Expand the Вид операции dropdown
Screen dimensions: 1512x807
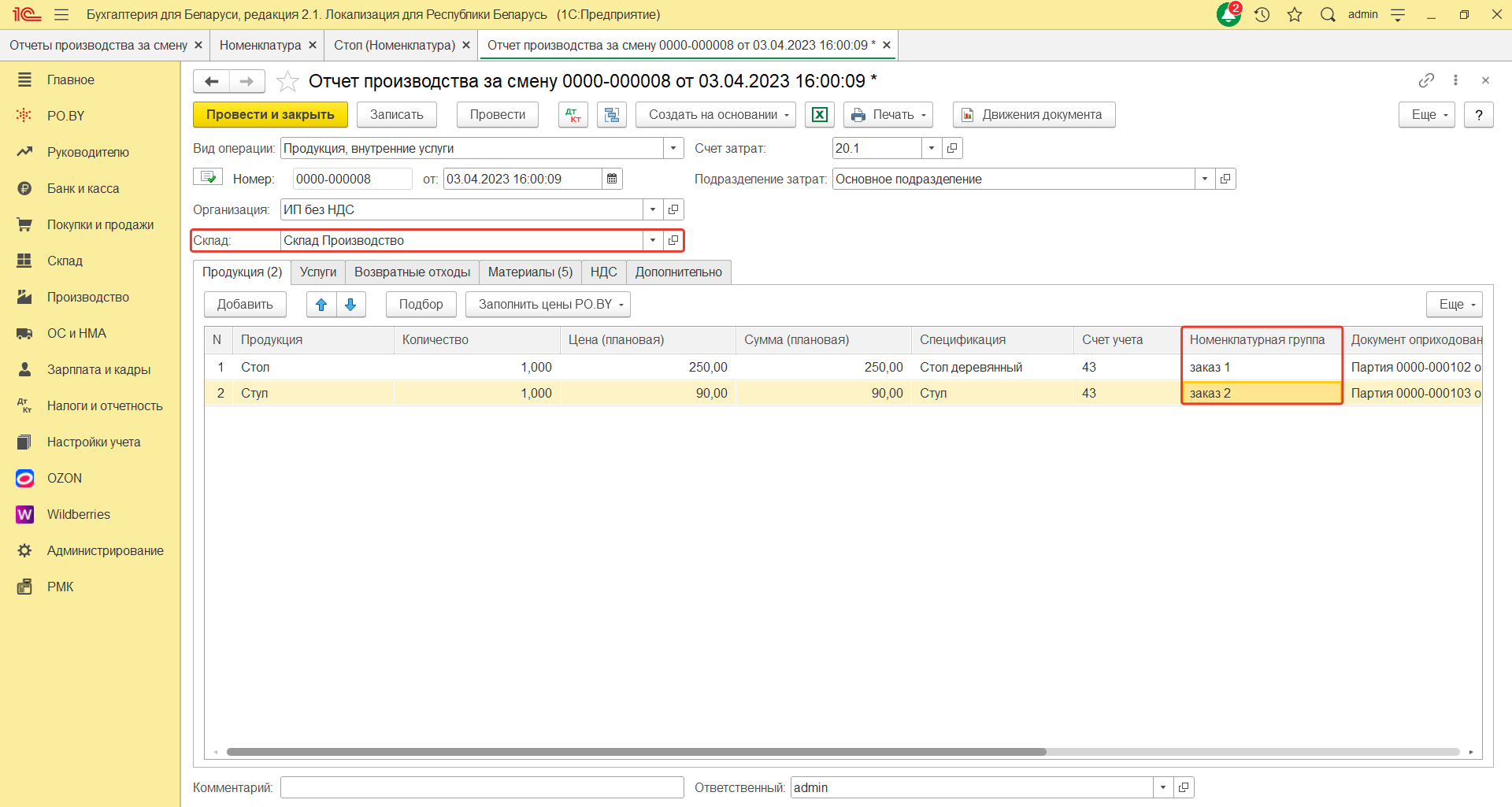(673, 148)
